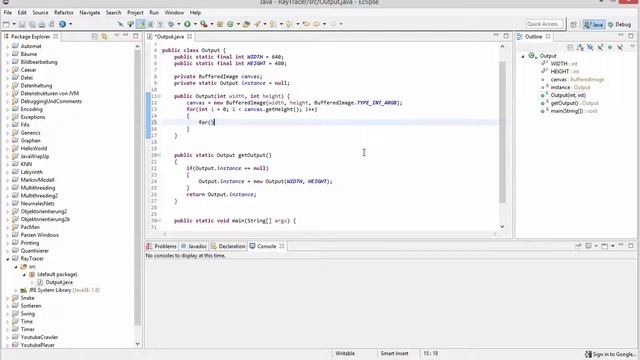Click the editor vertical scrollbar
The image size is (640, 360).
tap(502, 132)
